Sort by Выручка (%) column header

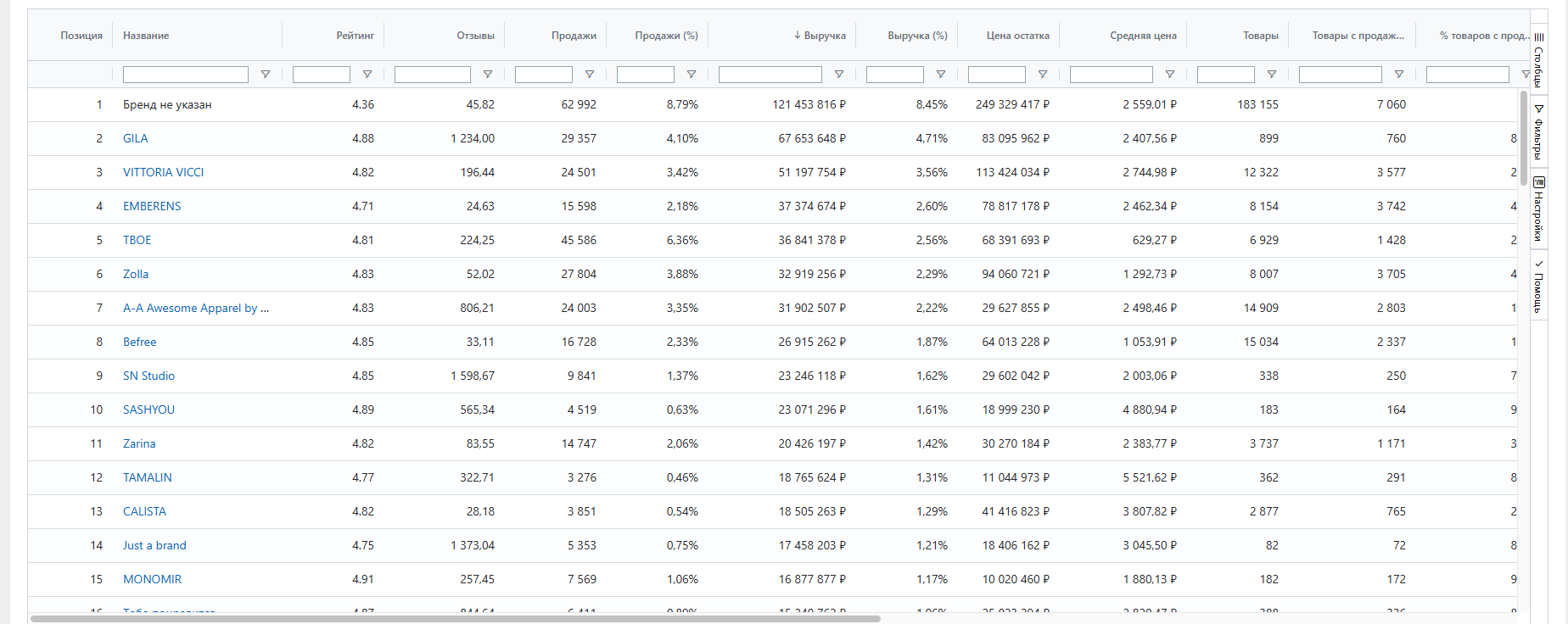[917, 36]
